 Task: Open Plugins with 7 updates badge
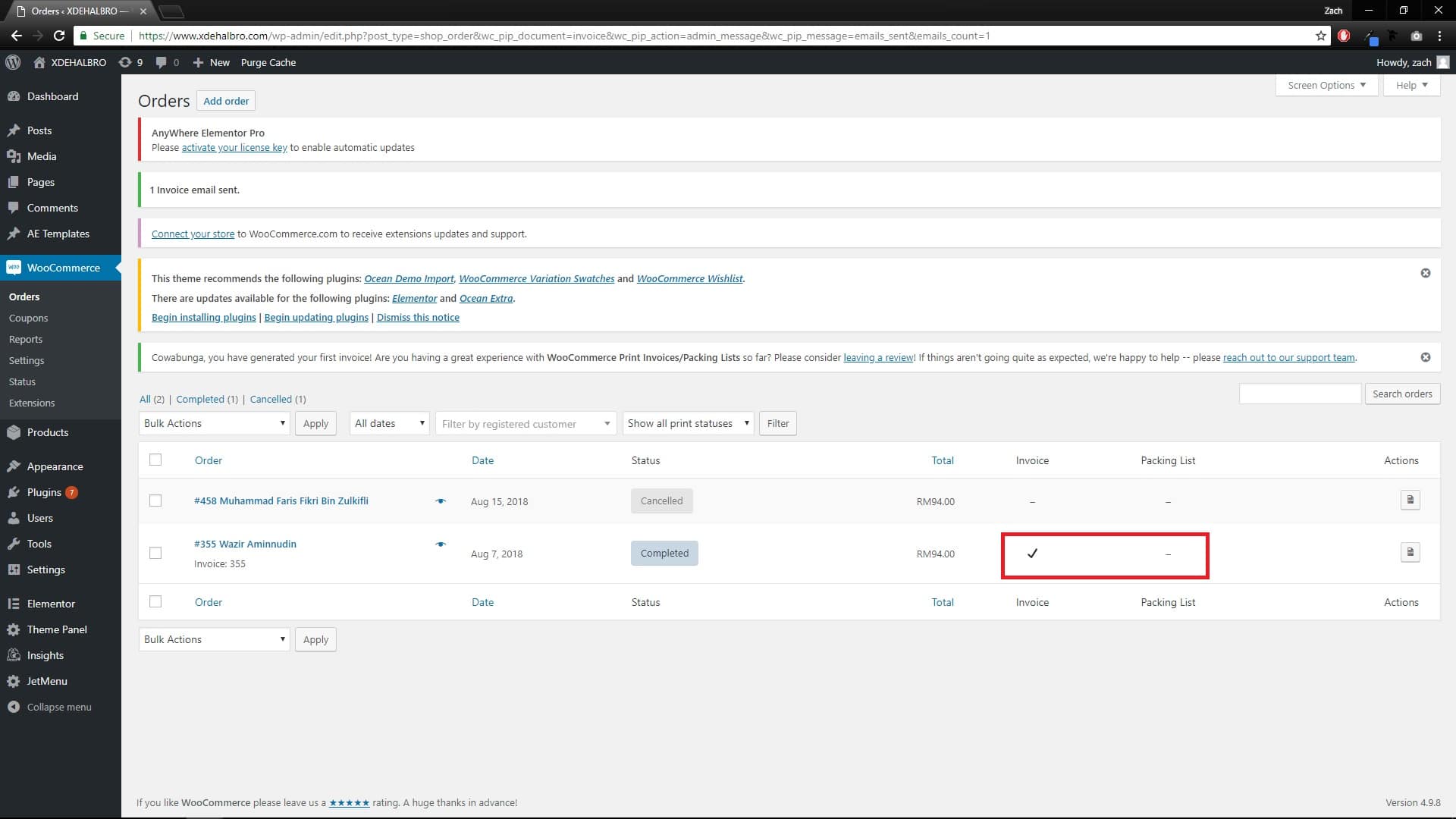point(61,492)
